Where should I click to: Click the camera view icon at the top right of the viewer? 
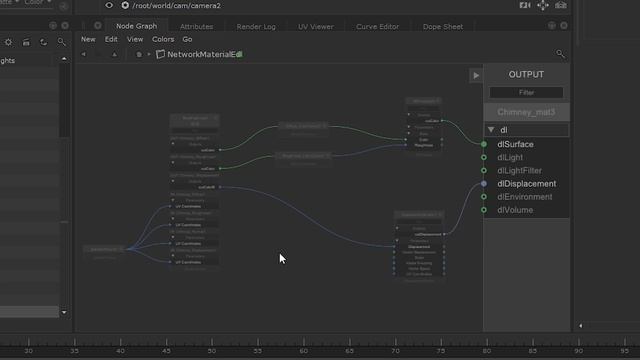(x=525, y=5)
